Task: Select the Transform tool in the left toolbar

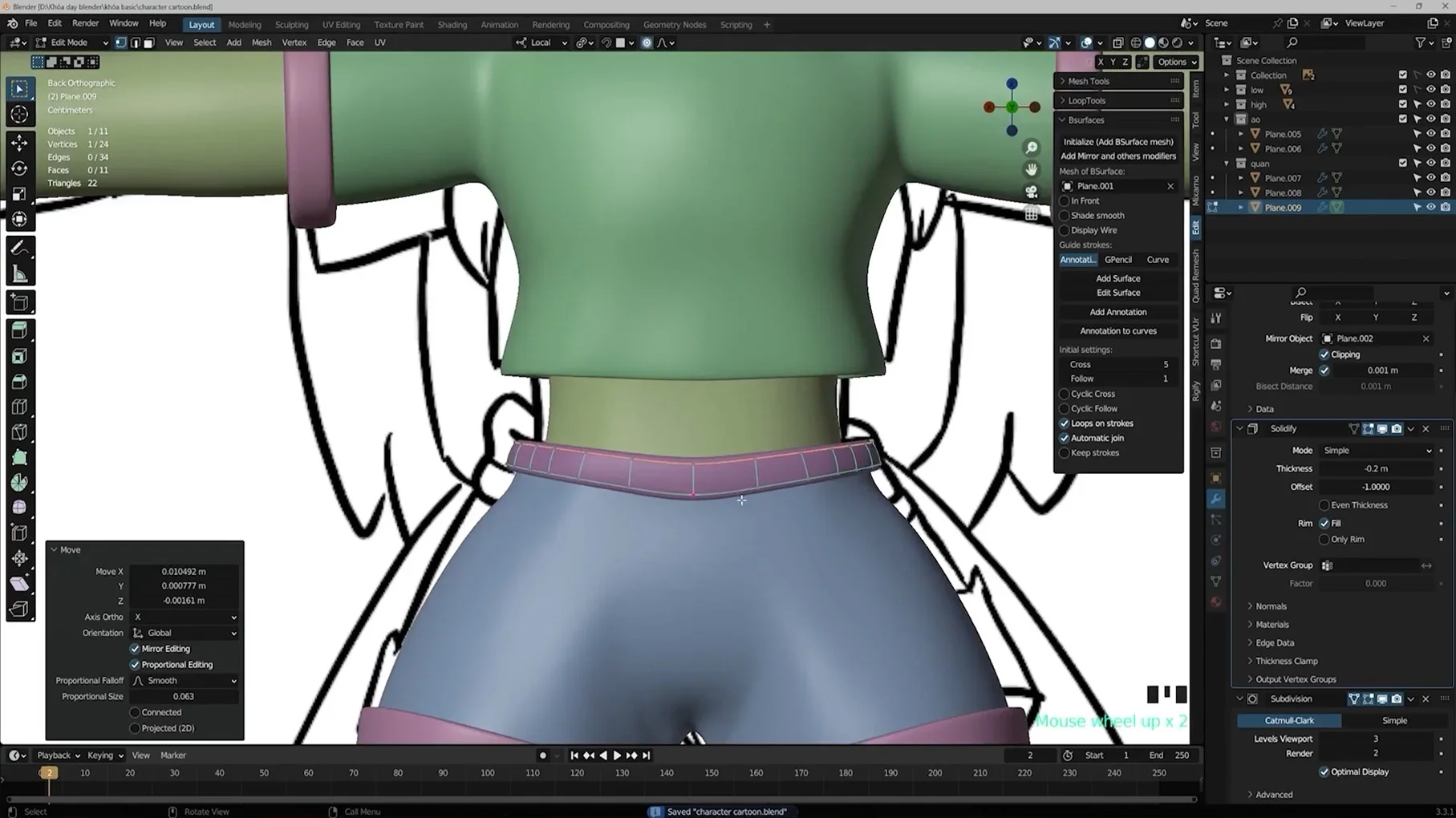Action: click(x=19, y=219)
